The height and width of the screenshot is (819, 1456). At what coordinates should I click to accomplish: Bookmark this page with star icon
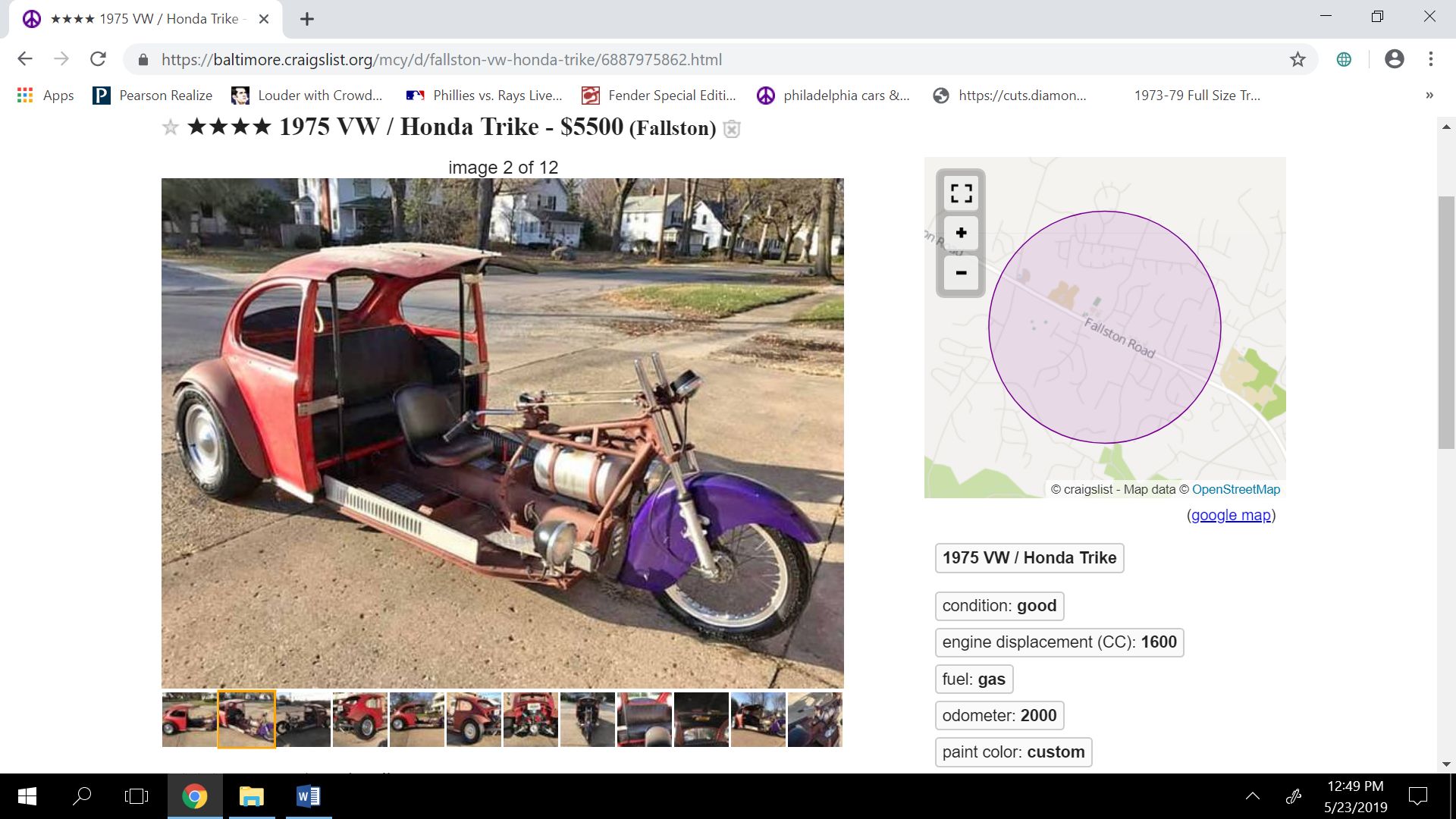(x=1298, y=59)
